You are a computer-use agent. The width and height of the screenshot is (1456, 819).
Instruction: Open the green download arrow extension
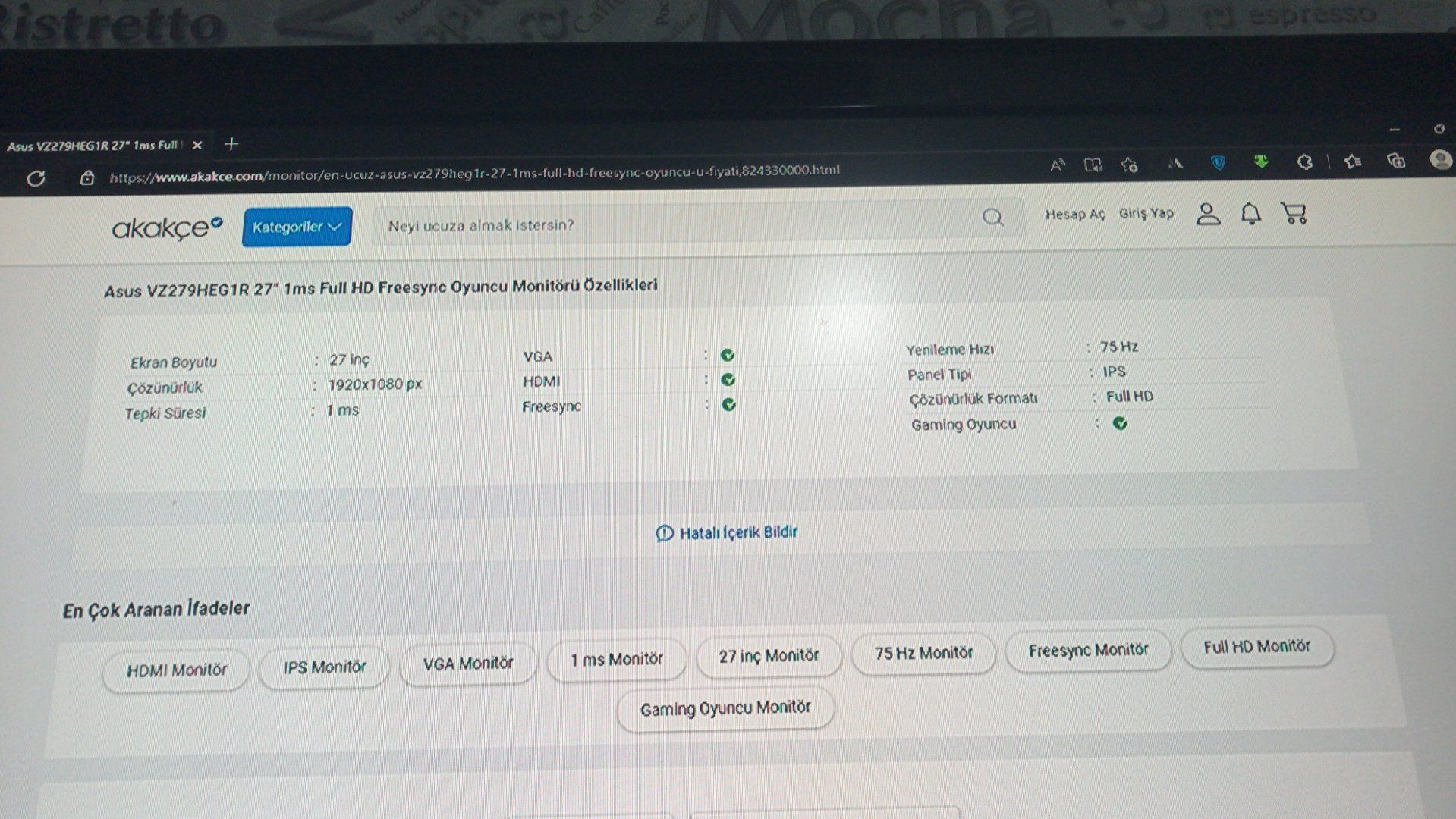coord(1261,162)
